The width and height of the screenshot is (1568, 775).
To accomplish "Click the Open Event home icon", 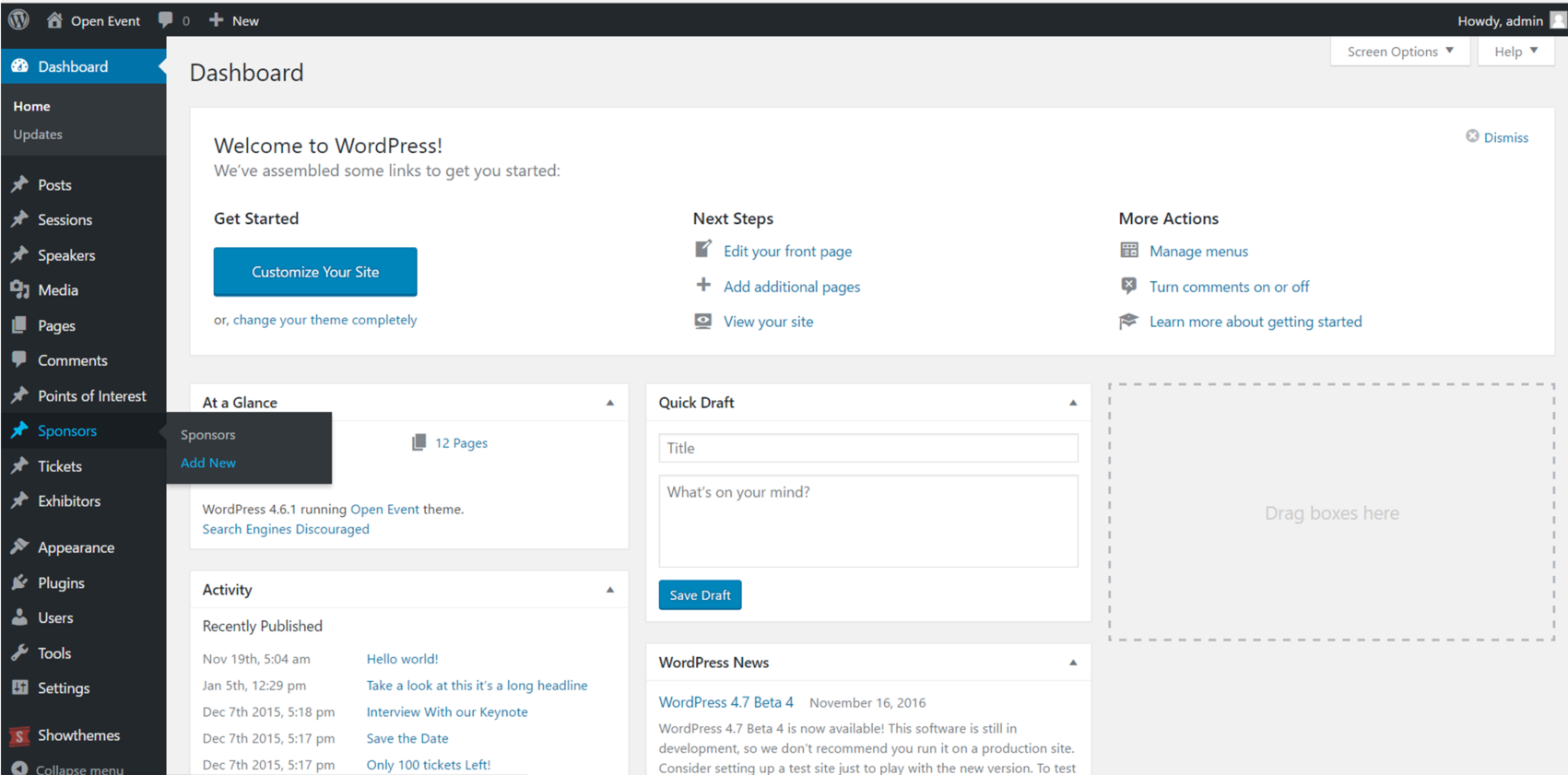I will coord(54,19).
